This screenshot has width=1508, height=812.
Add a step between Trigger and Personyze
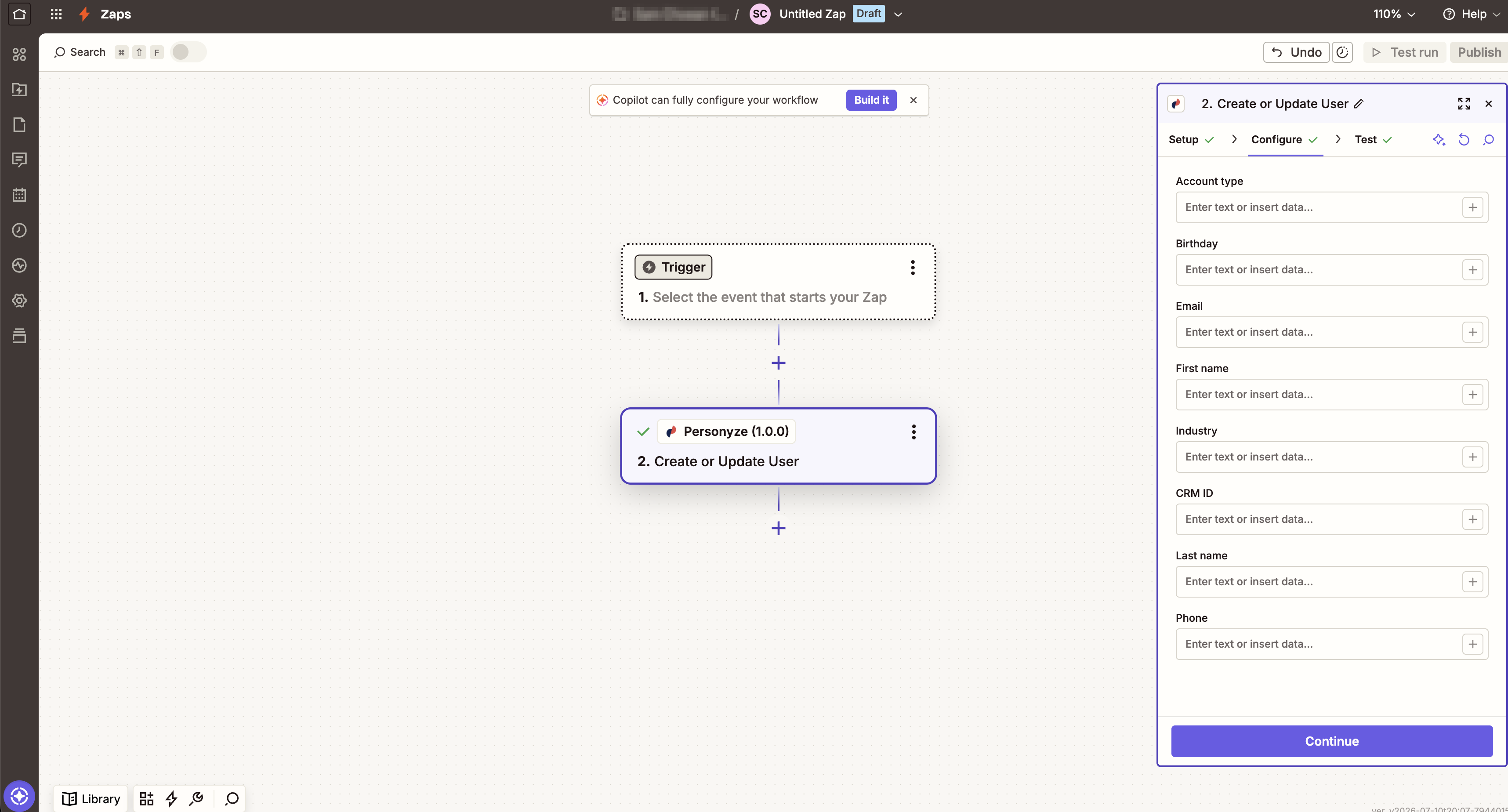point(779,363)
